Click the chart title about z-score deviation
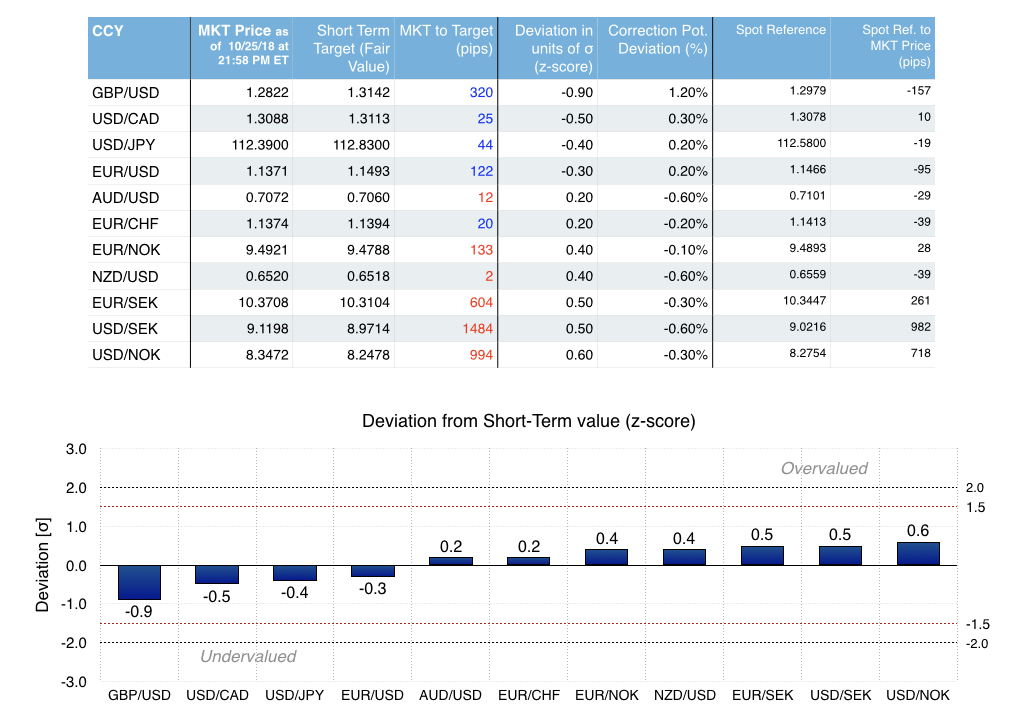The width and height of the screenshot is (1024, 710). pos(528,421)
